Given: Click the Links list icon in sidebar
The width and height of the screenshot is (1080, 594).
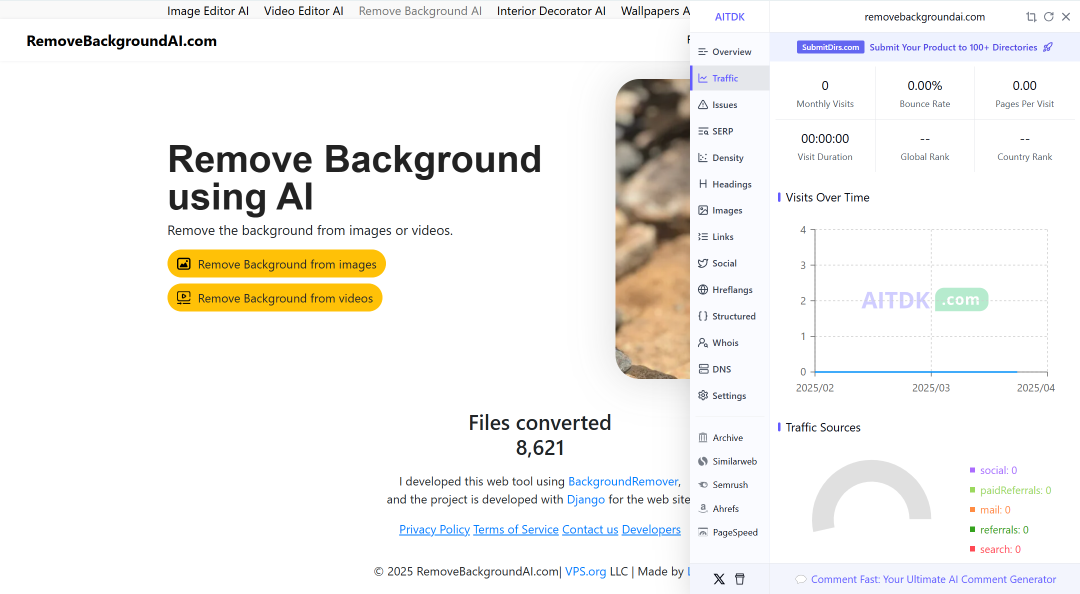Looking at the screenshot, I should (x=703, y=236).
